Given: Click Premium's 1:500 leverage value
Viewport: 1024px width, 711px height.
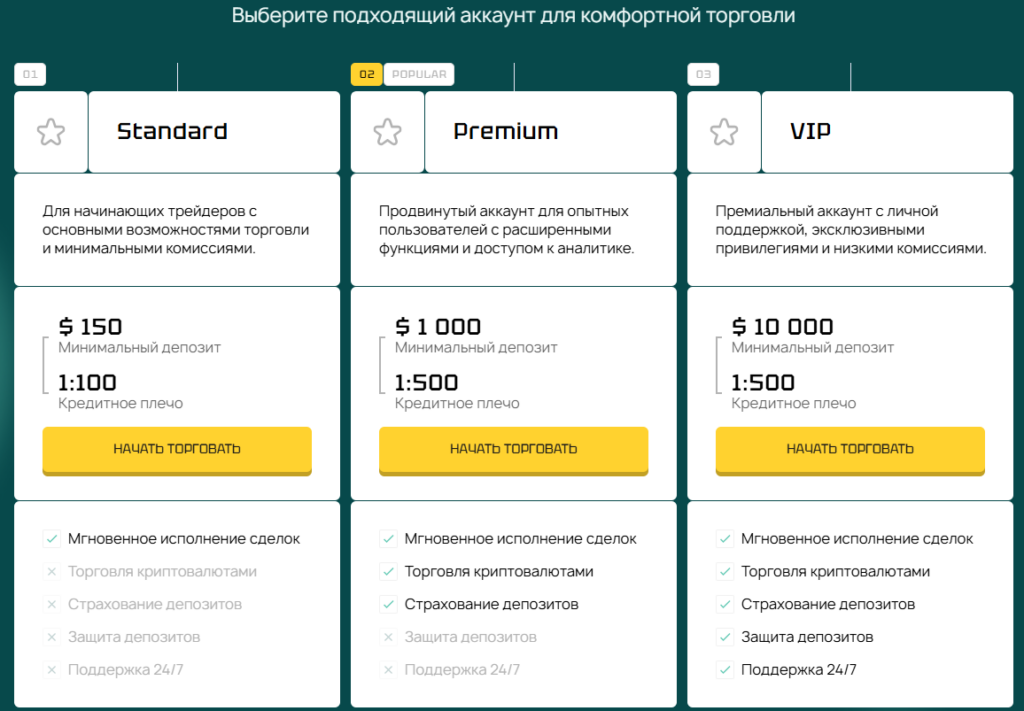Looking at the screenshot, I should pos(427,382).
